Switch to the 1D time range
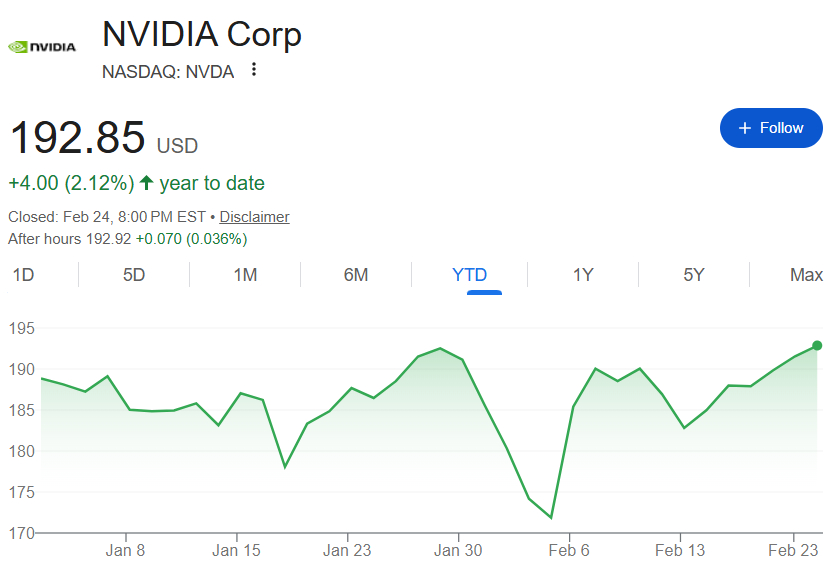Image resolution: width=836 pixels, height=572 pixels. [23, 275]
